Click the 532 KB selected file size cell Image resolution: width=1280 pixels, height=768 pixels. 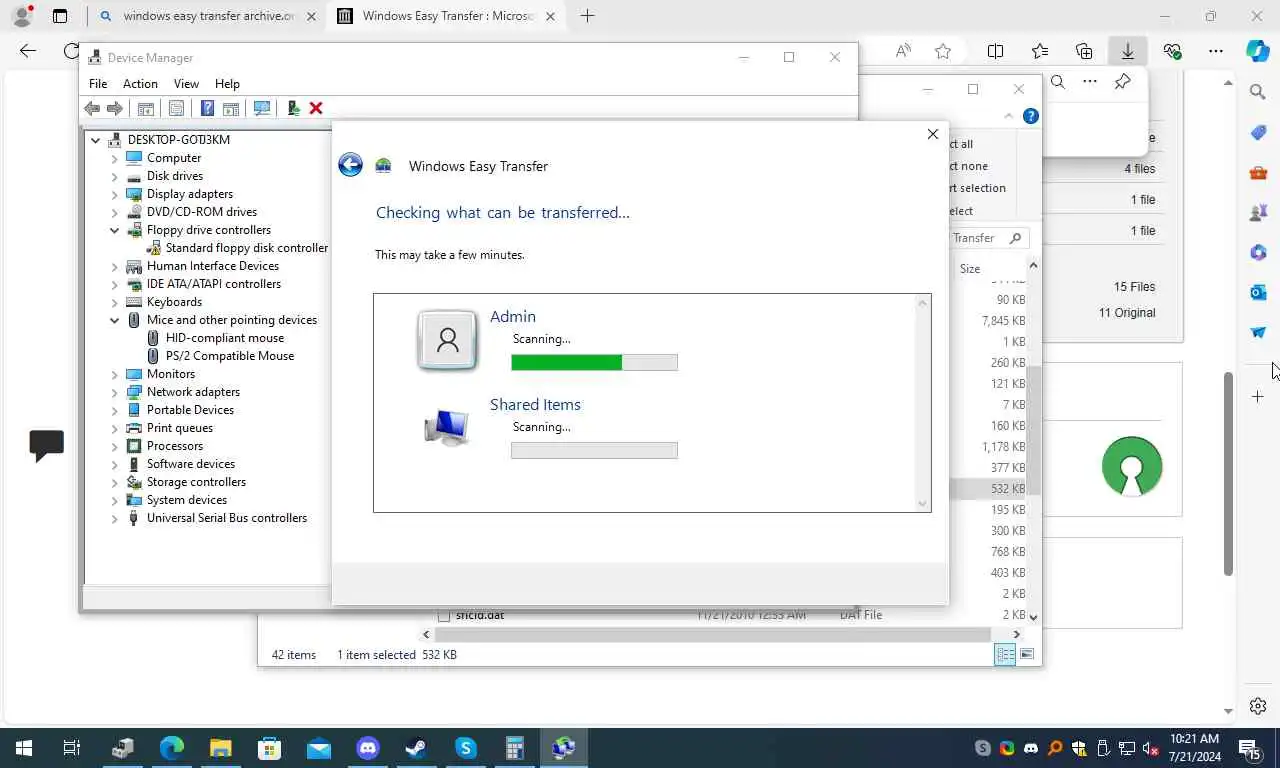click(x=1007, y=489)
